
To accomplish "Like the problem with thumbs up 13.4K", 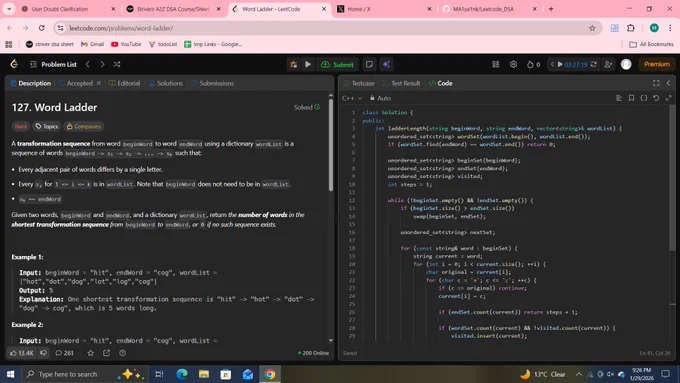I will (22, 353).
